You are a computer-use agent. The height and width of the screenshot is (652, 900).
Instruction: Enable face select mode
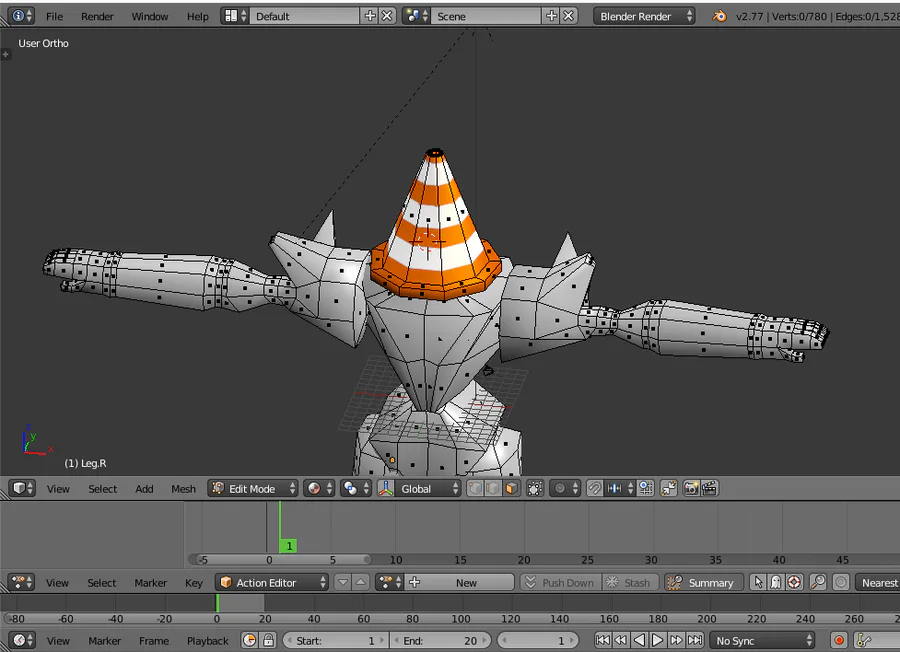[511, 488]
